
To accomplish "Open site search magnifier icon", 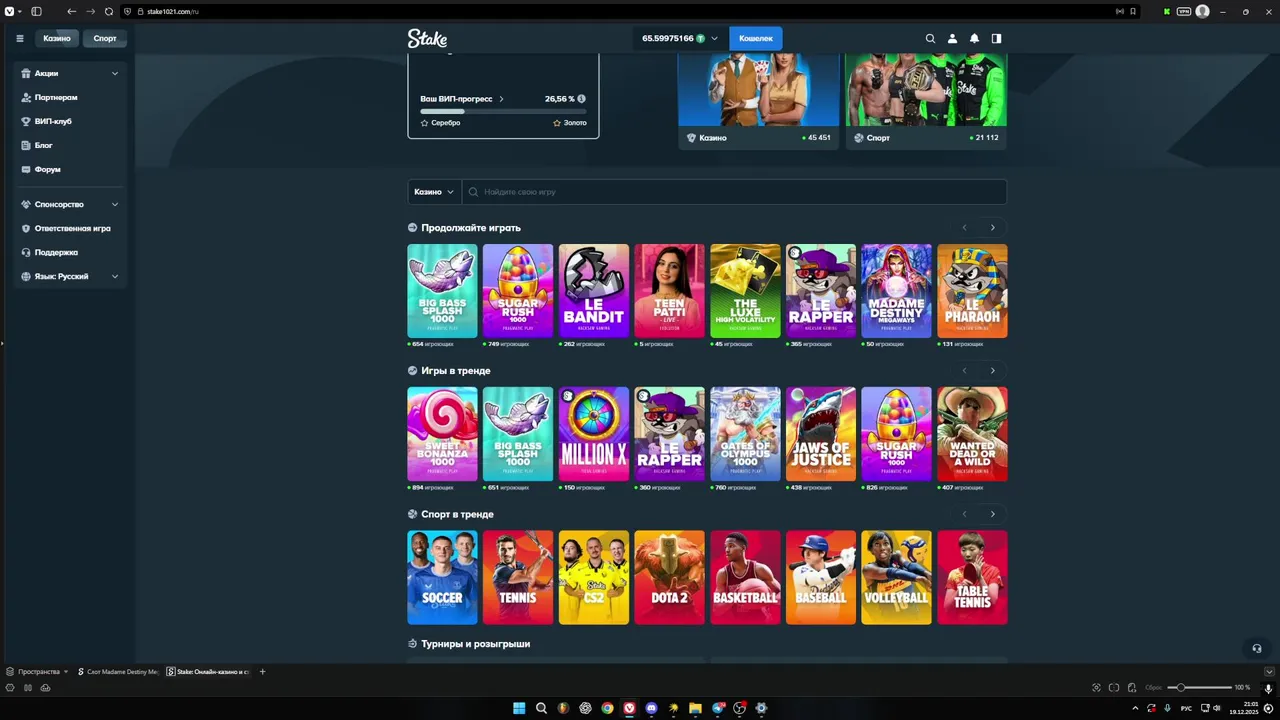I will pos(930,38).
